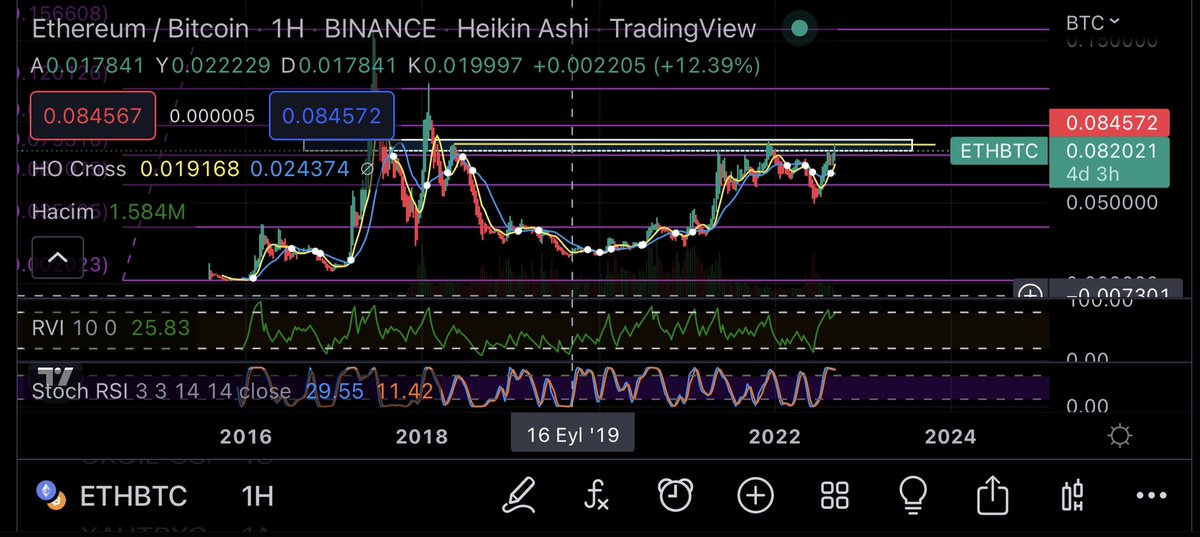
Task: Tap the plus crosshair price button
Action: tap(1030, 295)
